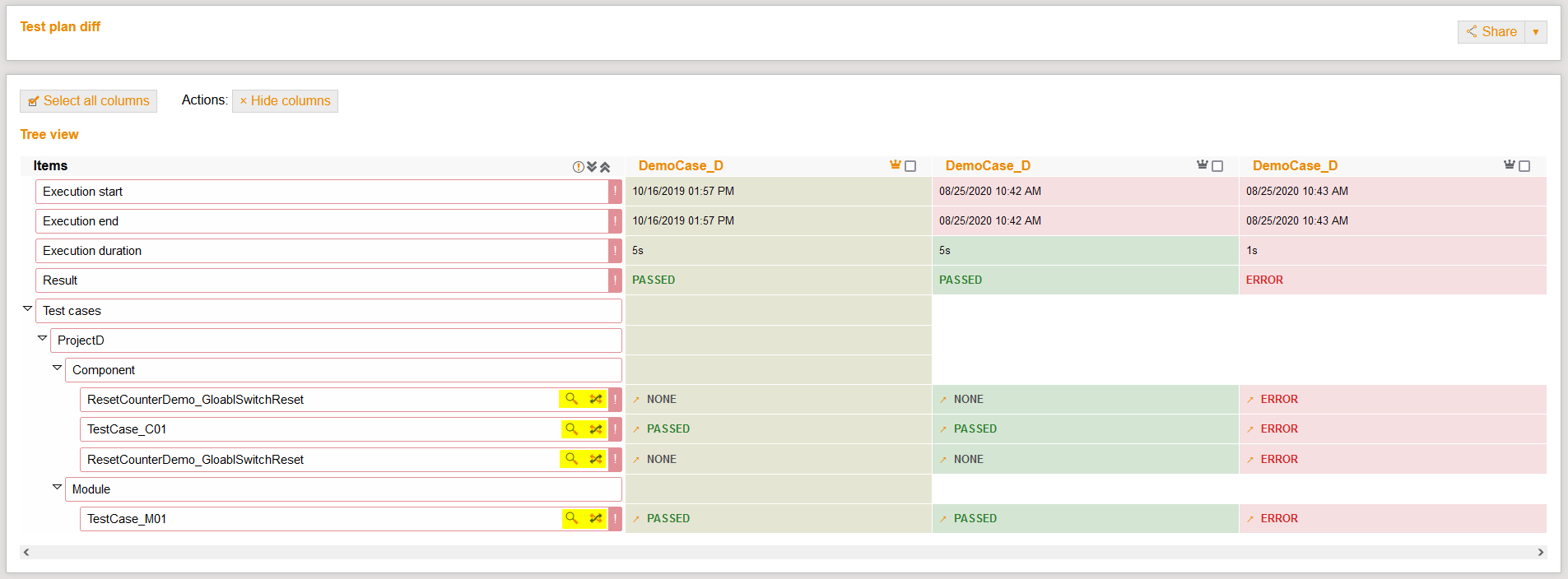Click the difference marker on Execution start row
The width and height of the screenshot is (1568, 579).
pos(615,192)
